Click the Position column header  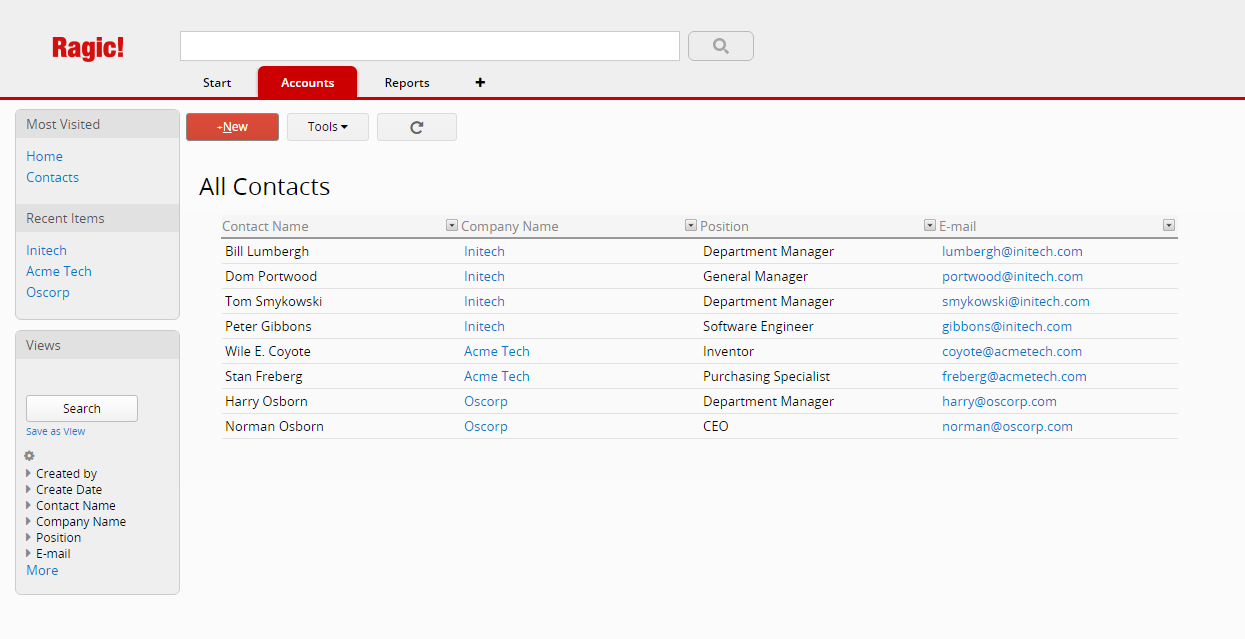(x=724, y=227)
